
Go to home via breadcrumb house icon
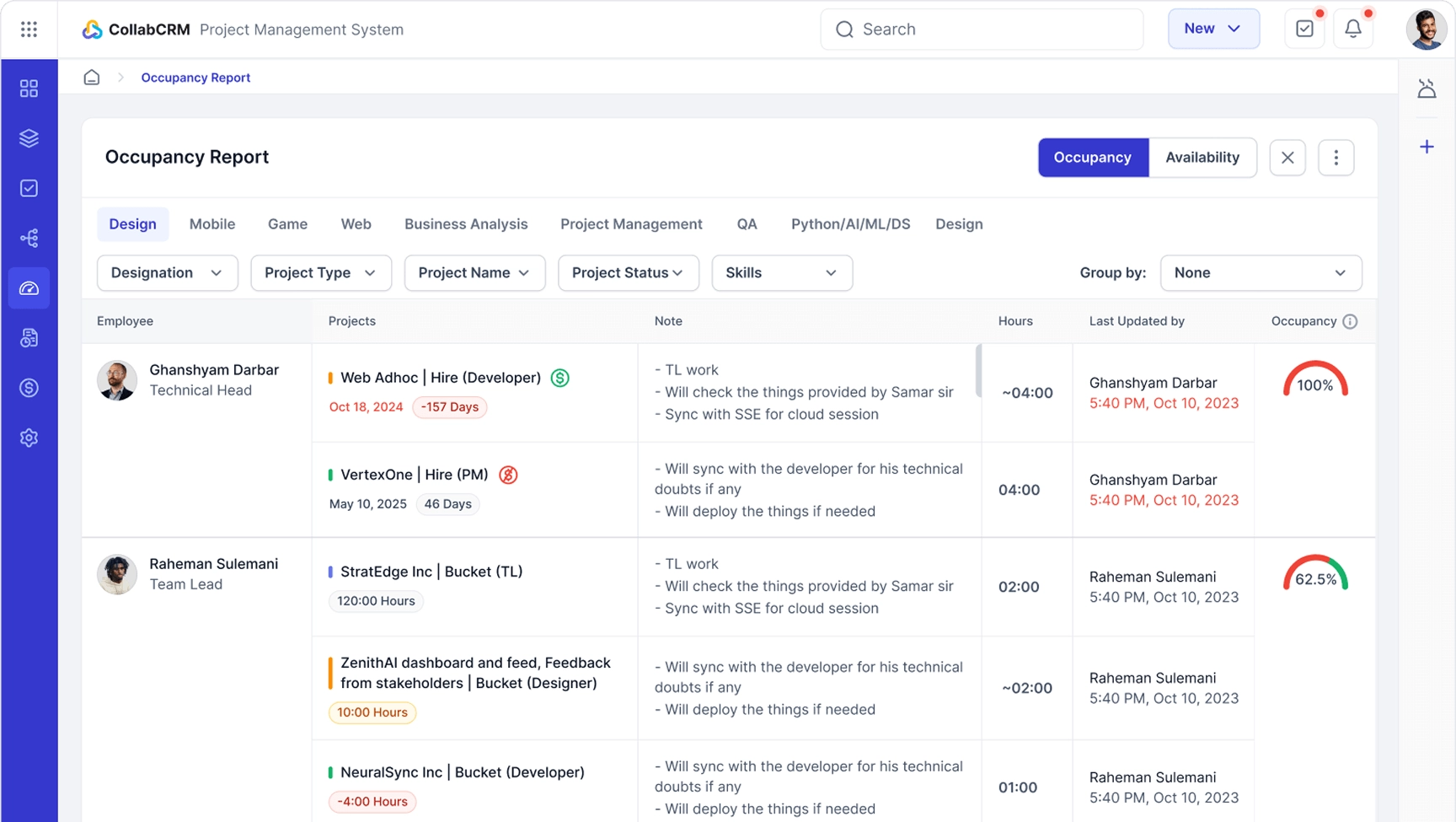[x=92, y=78]
